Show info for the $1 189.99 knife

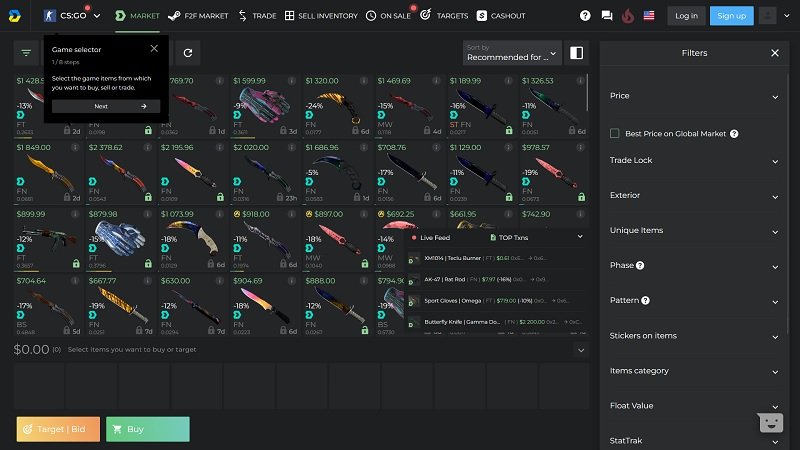pyautogui.click(x=508, y=81)
